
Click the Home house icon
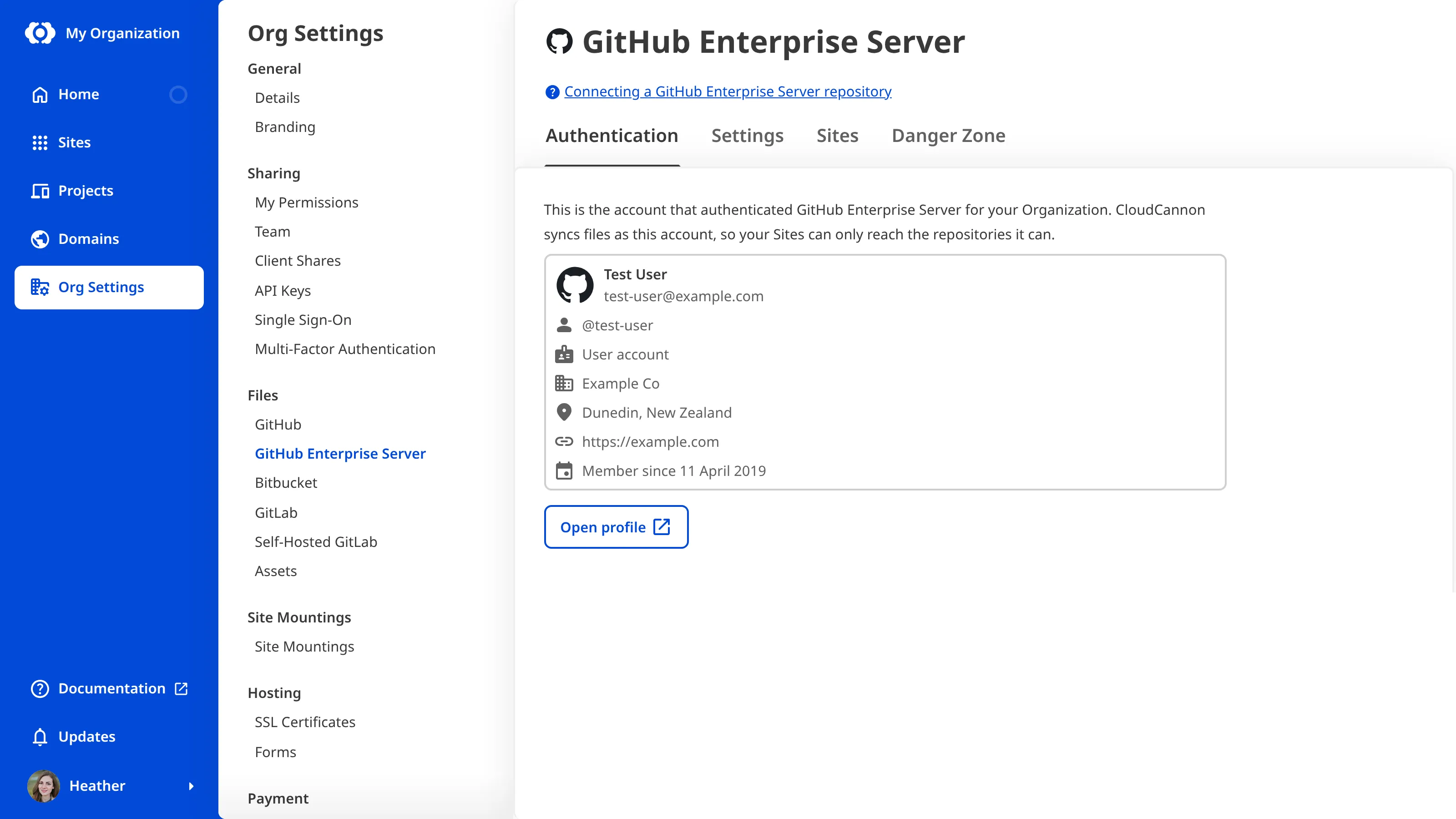tap(40, 94)
